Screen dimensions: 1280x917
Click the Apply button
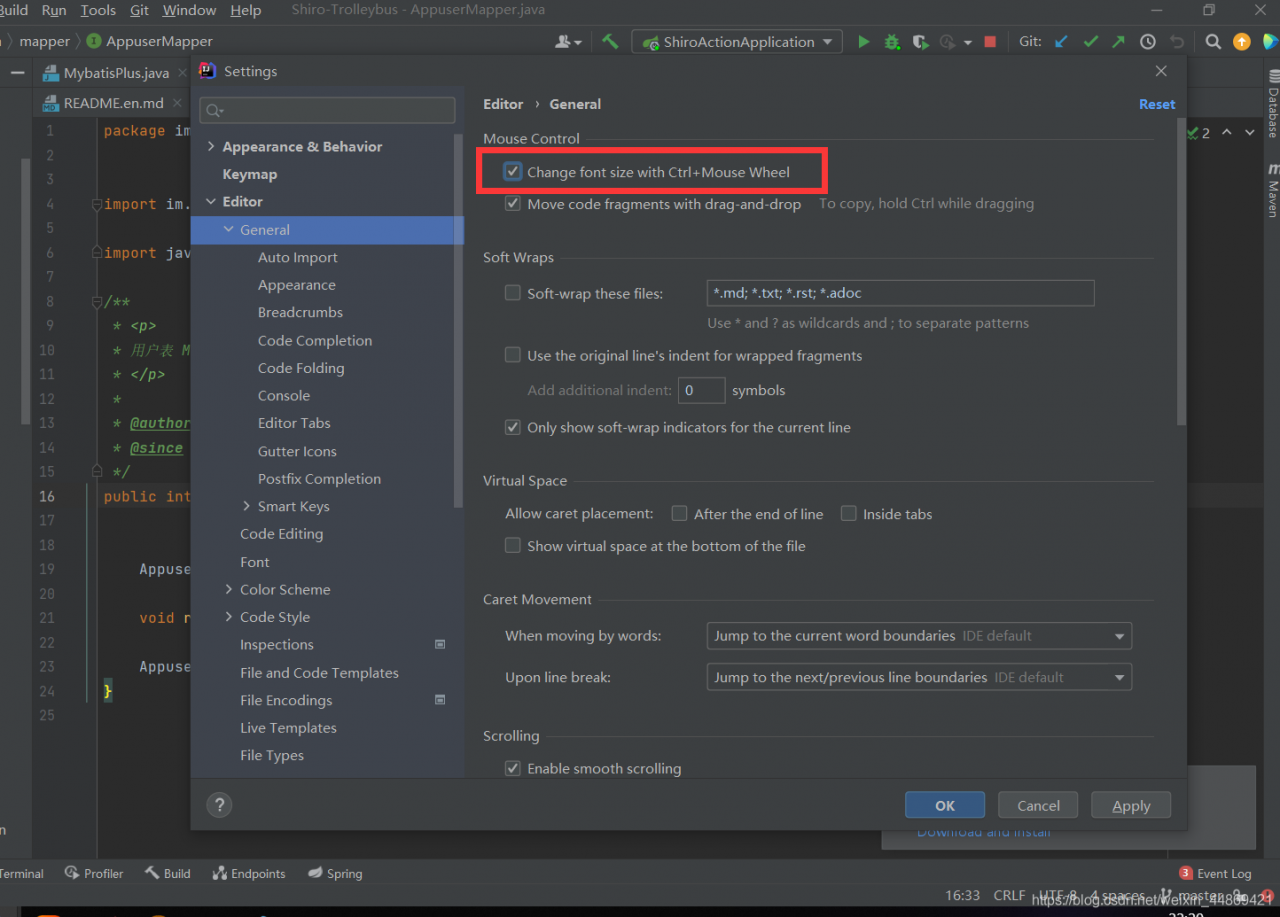[x=1131, y=805]
